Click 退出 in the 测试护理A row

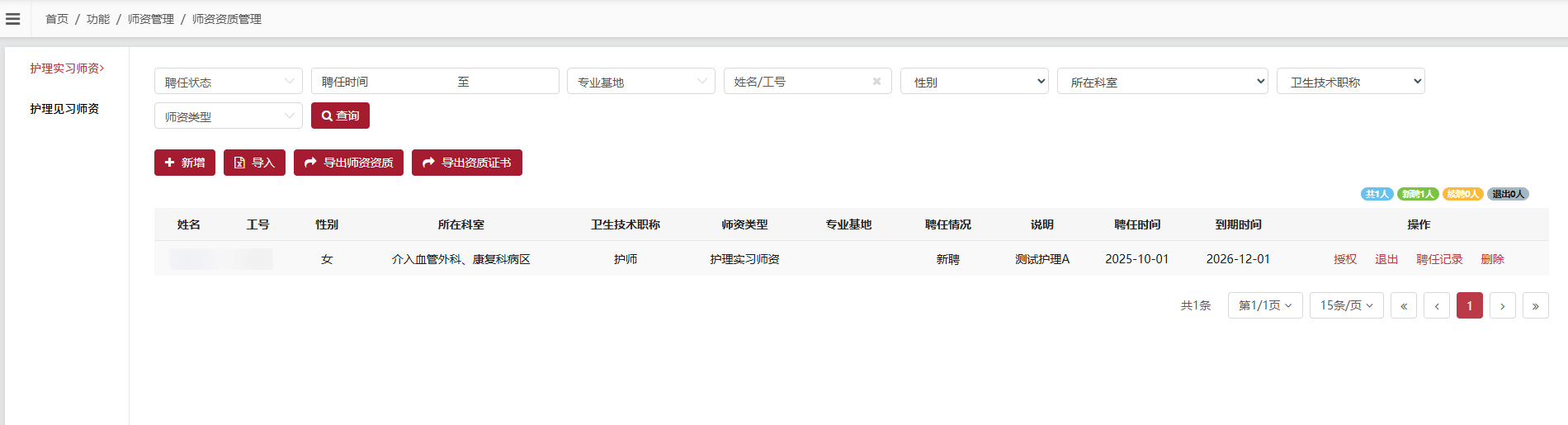pyautogui.click(x=1386, y=259)
